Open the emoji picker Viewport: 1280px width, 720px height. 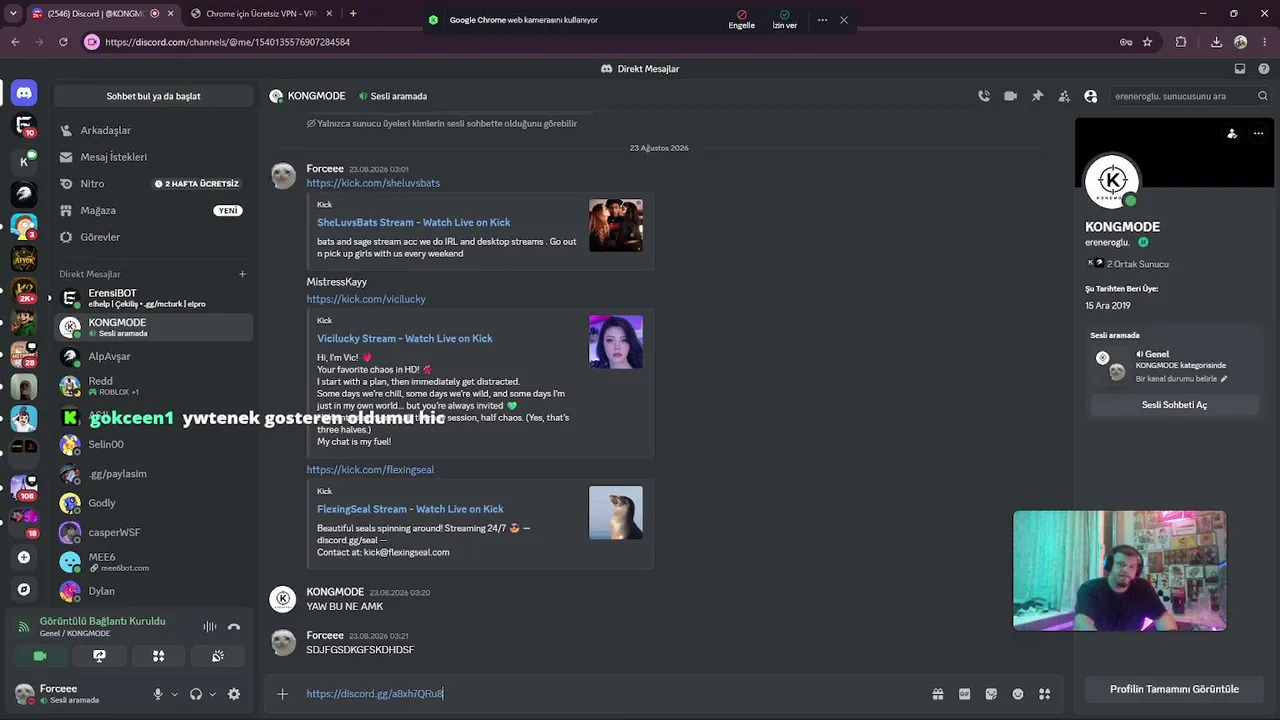pyautogui.click(x=1018, y=694)
